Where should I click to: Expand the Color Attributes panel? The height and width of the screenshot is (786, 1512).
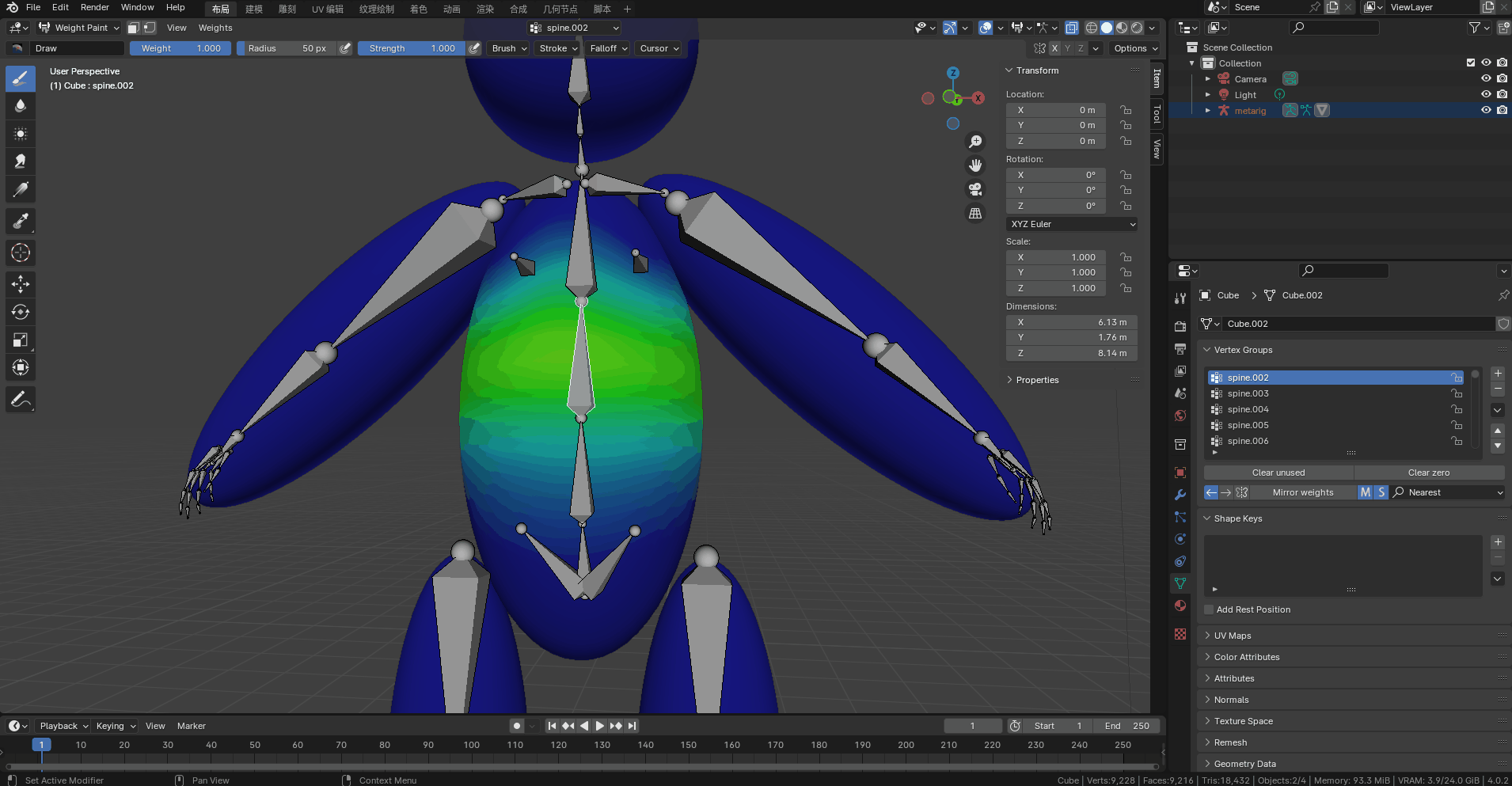pos(1247,657)
